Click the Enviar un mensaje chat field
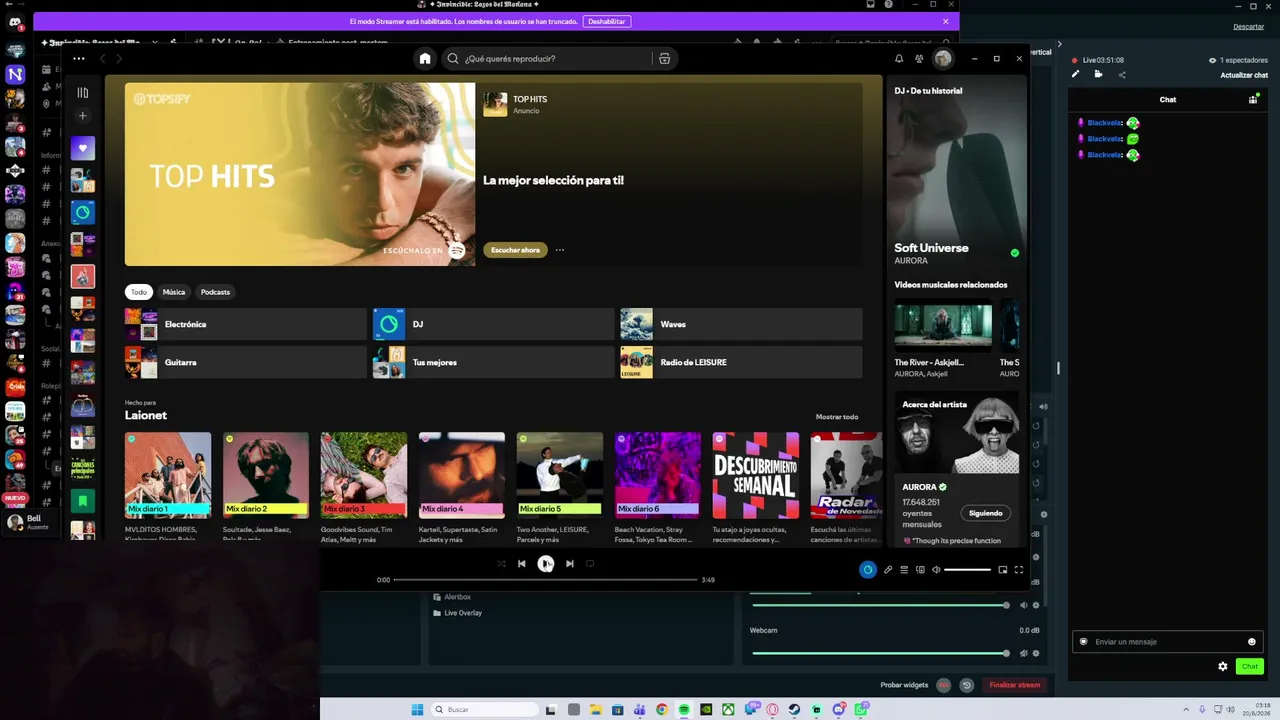 1167,642
